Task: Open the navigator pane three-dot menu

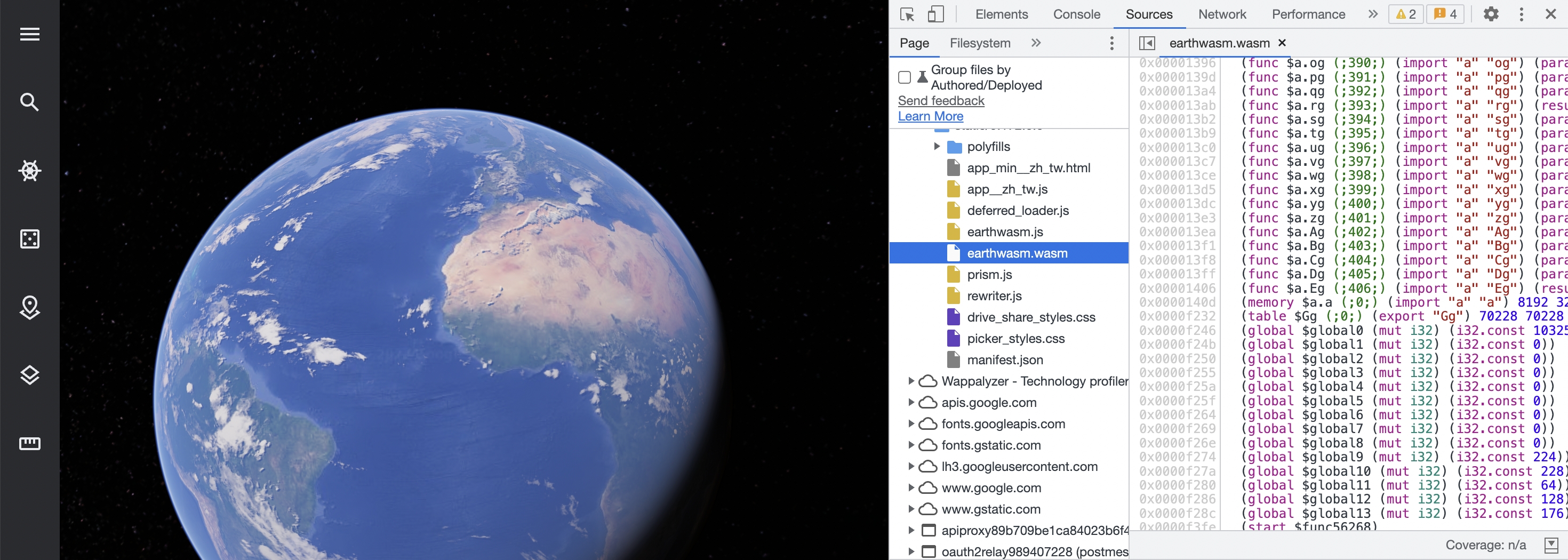Action: (1111, 43)
